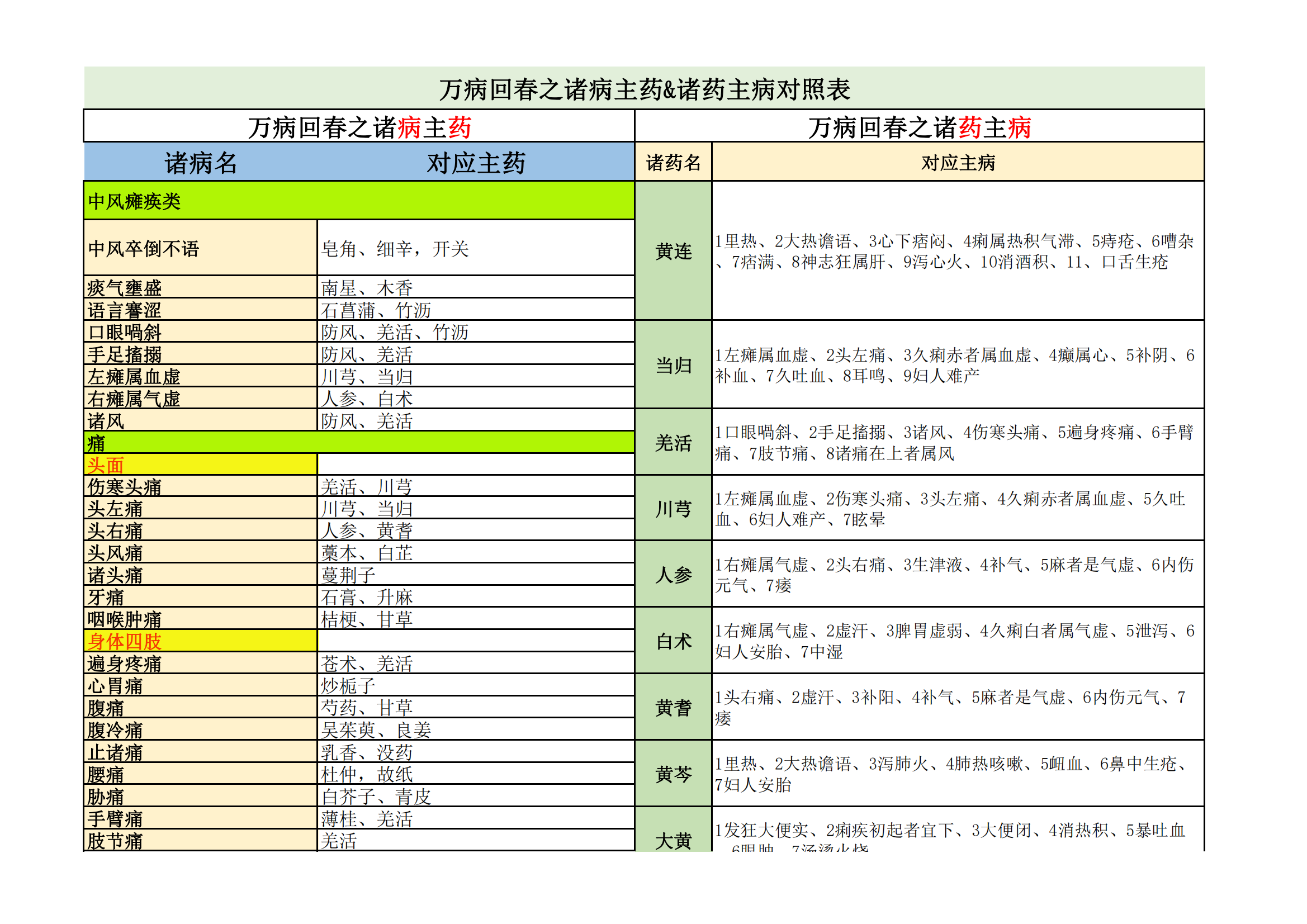
Task: Click the 对应主病 column header
Action: click(x=958, y=163)
